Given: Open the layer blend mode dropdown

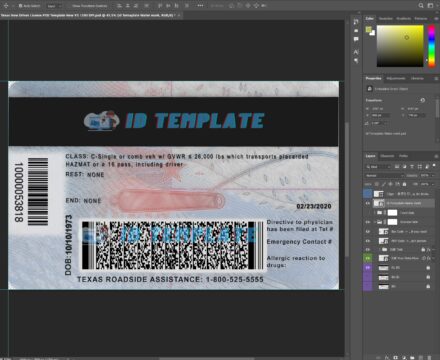Looking at the screenshot, I should point(384,175).
